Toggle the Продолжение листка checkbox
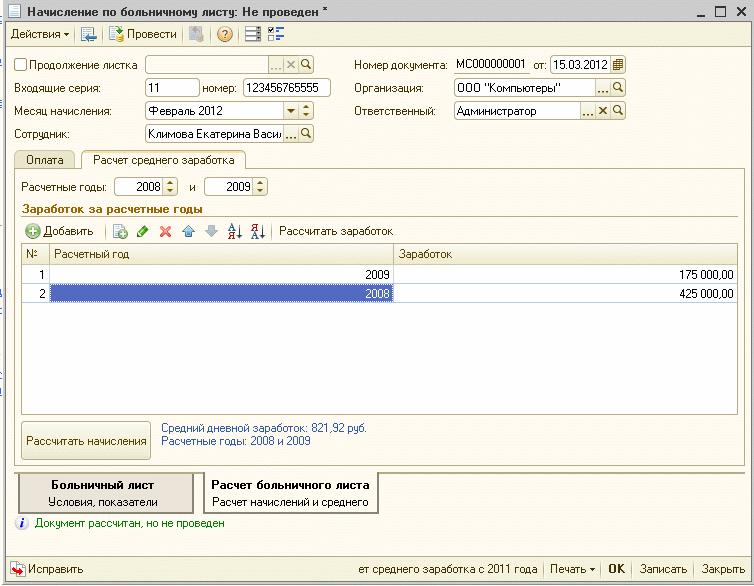 point(20,64)
